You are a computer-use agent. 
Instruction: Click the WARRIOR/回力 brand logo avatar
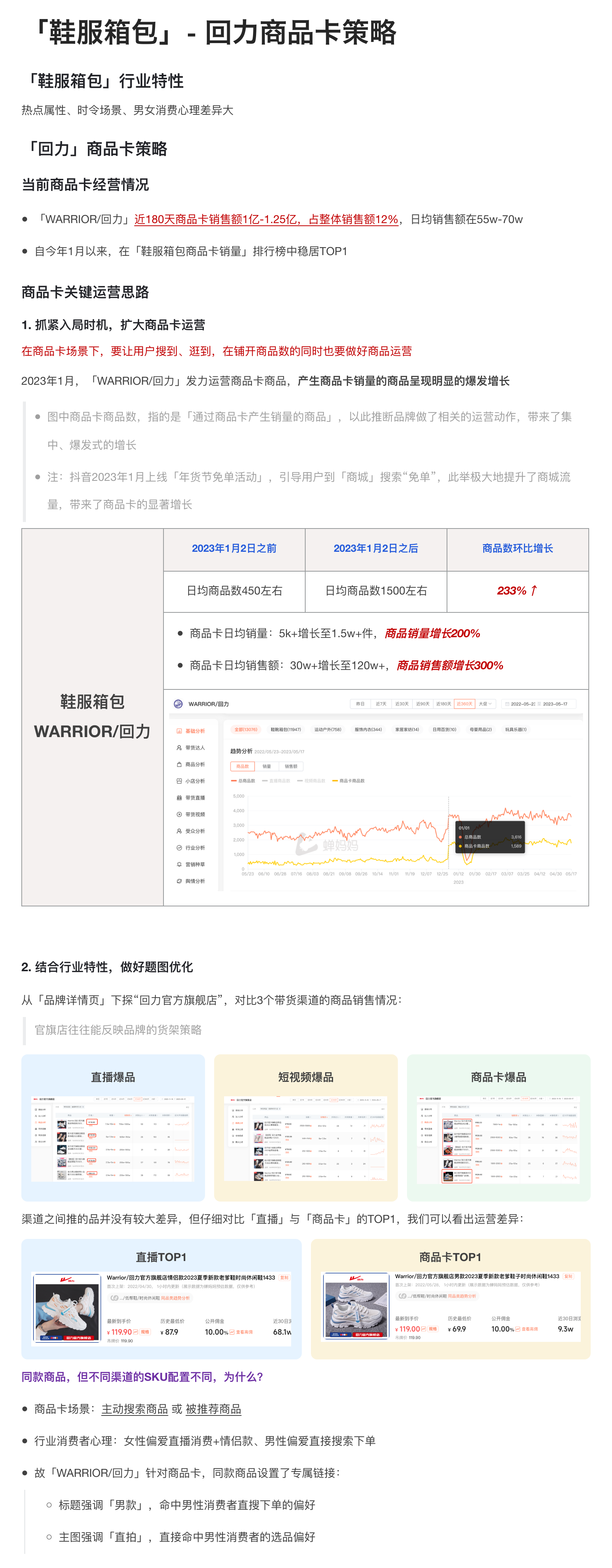coord(178,704)
